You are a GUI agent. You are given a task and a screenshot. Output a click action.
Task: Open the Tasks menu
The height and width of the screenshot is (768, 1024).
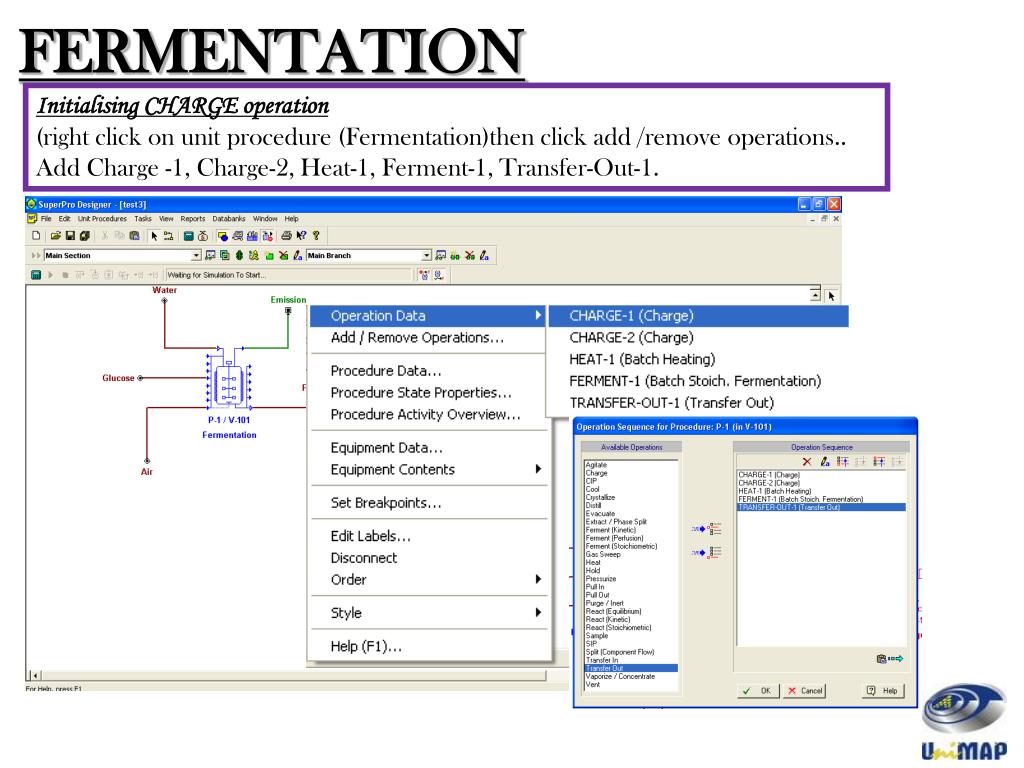click(143, 219)
